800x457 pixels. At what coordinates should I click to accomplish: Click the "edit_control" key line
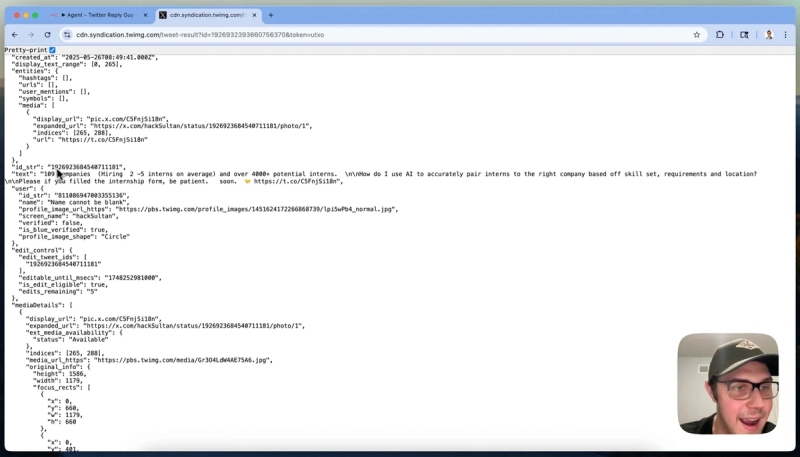[42, 250]
